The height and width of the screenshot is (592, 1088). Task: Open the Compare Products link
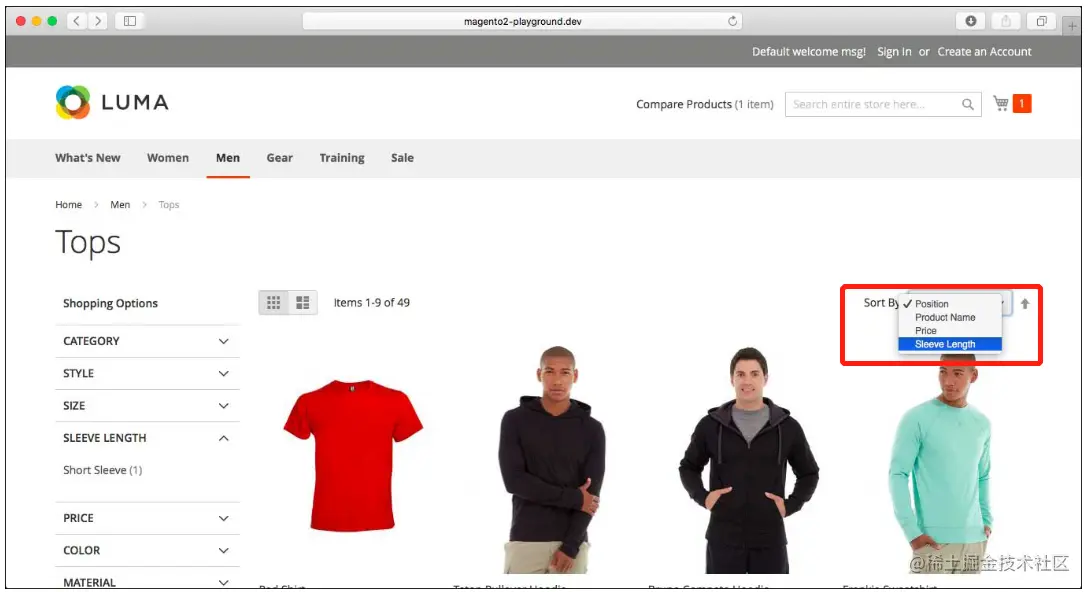tap(705, 104)
